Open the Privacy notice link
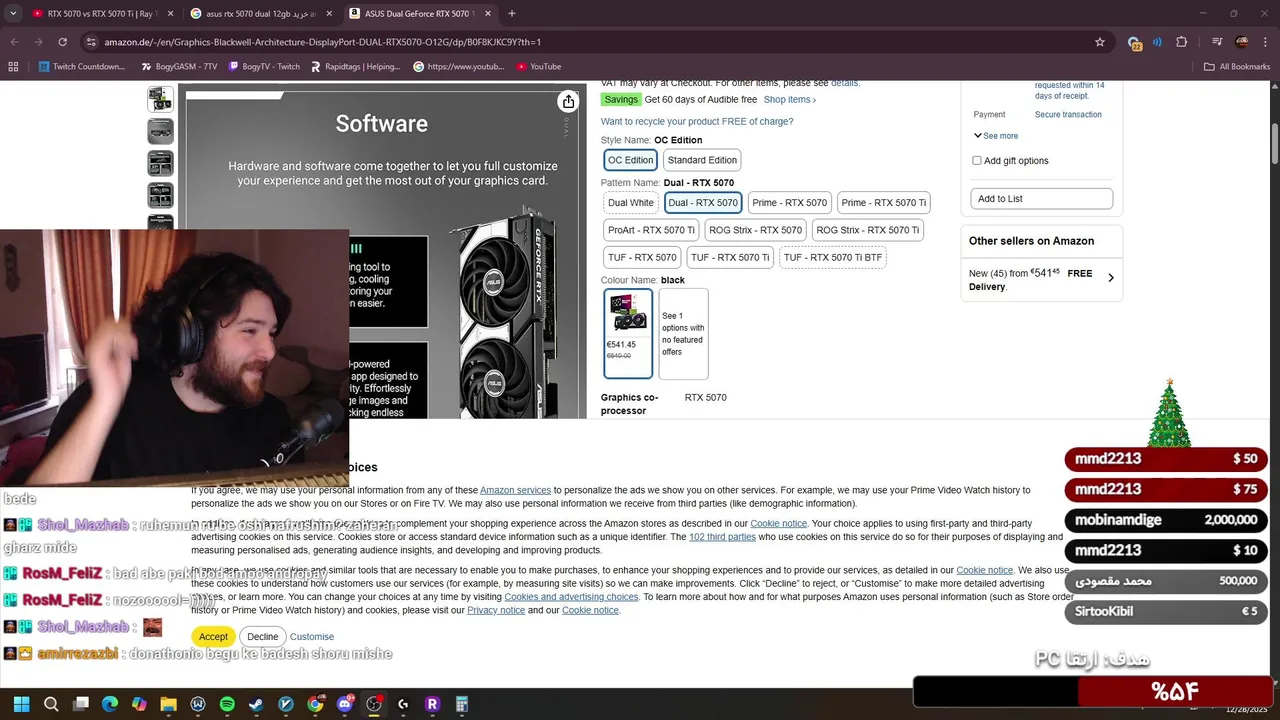 (496, 610)
